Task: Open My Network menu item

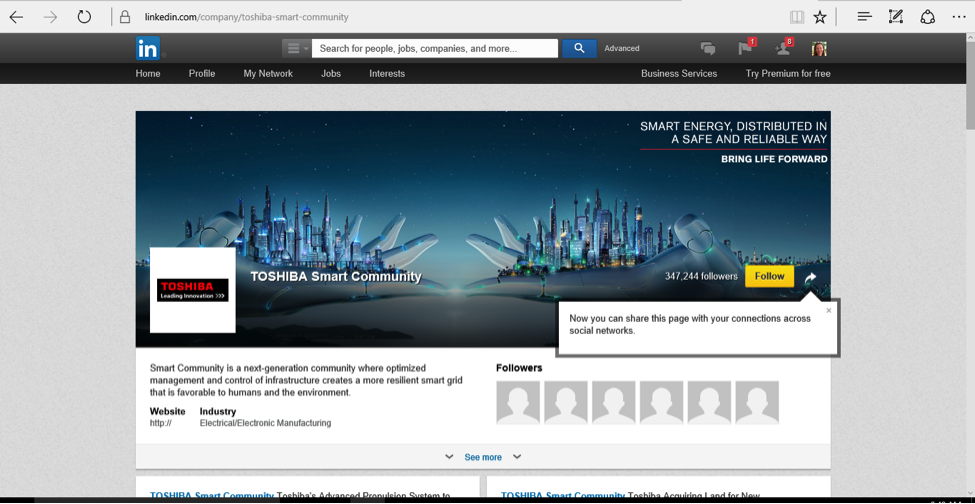Action: pos(268,73)
